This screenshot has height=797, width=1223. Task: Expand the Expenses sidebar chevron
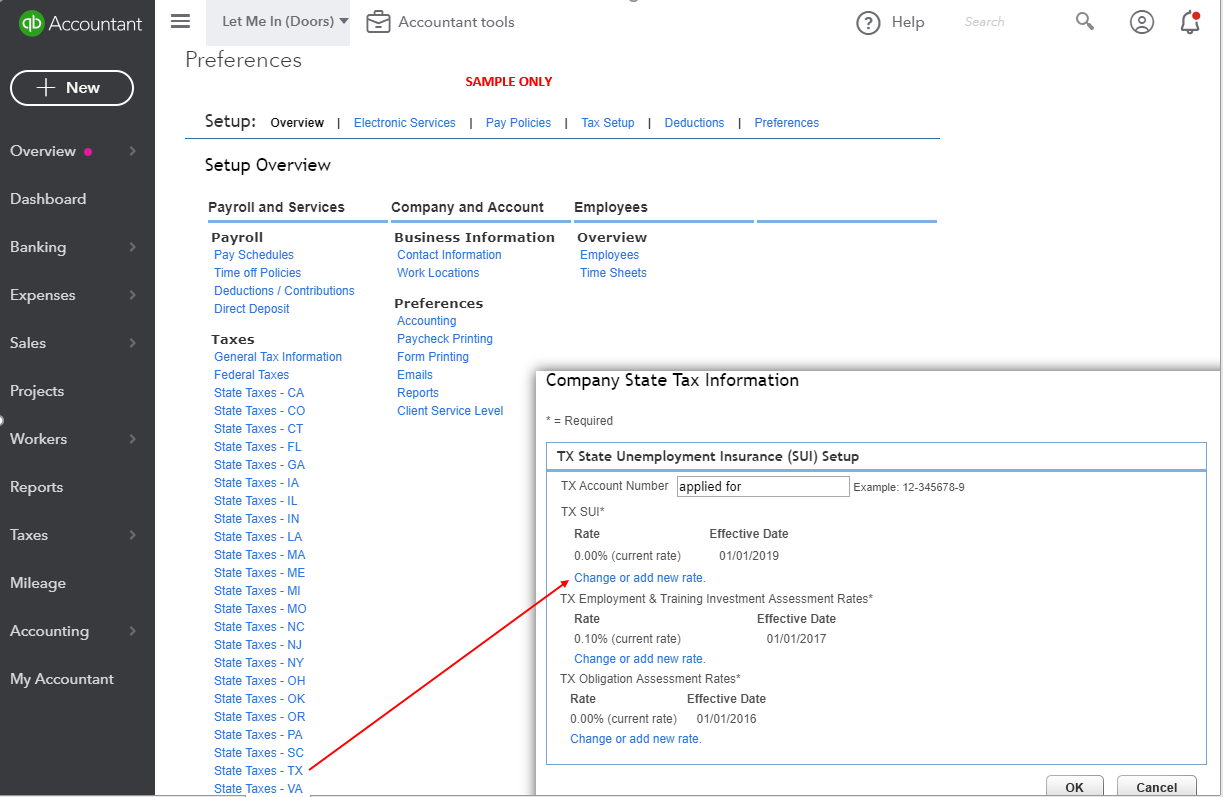click(x=133, y=295)
